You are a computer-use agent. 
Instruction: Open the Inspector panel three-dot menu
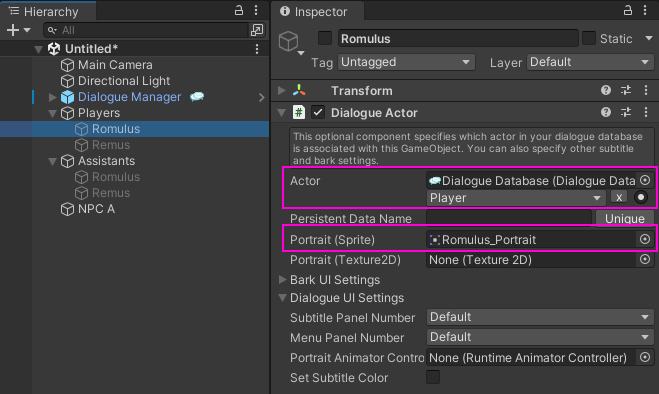click(645, 11)
